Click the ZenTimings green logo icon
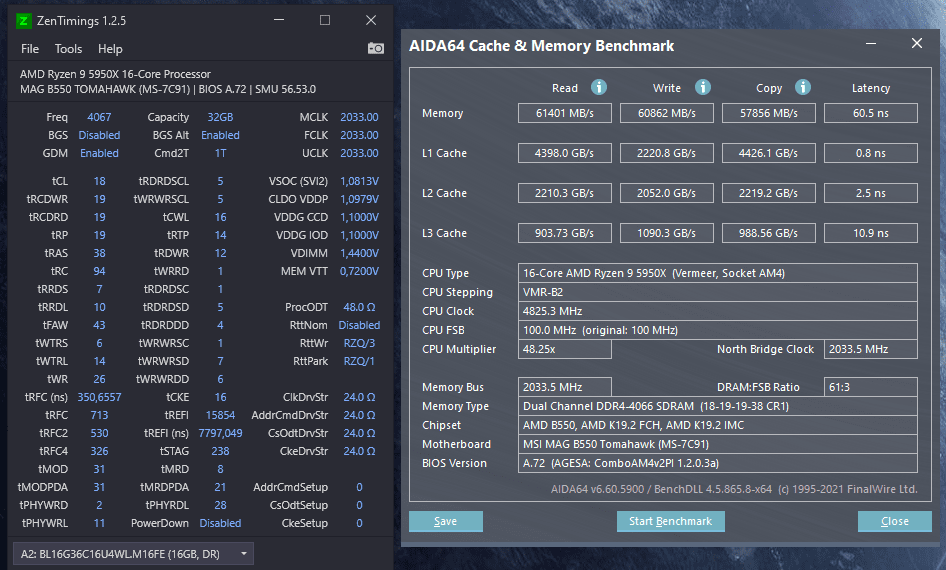The width and height of the screenshot is (946, 570). pyautogui.click(x=23, y=21)
